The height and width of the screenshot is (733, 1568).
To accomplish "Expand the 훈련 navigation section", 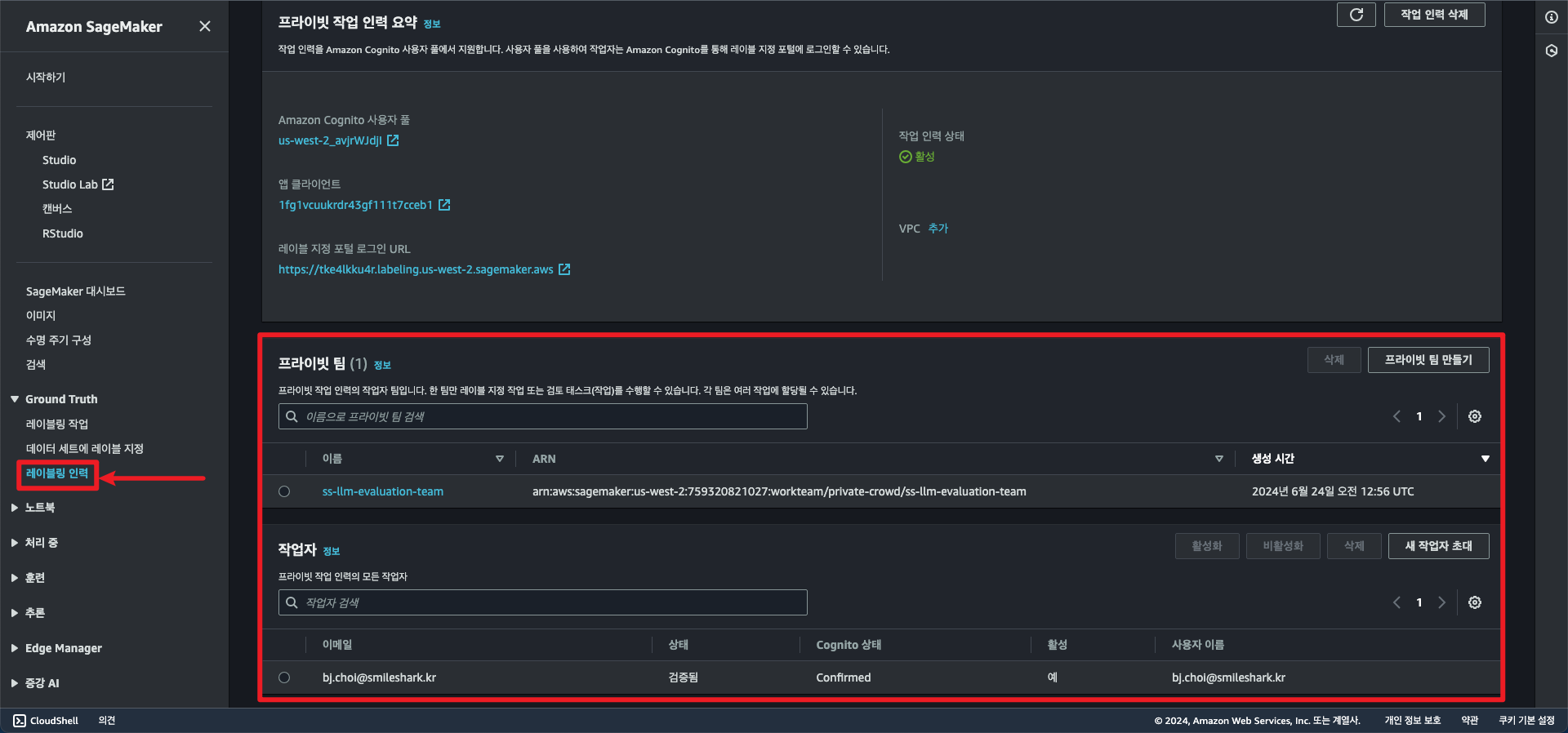I will [x=15, y=578].
